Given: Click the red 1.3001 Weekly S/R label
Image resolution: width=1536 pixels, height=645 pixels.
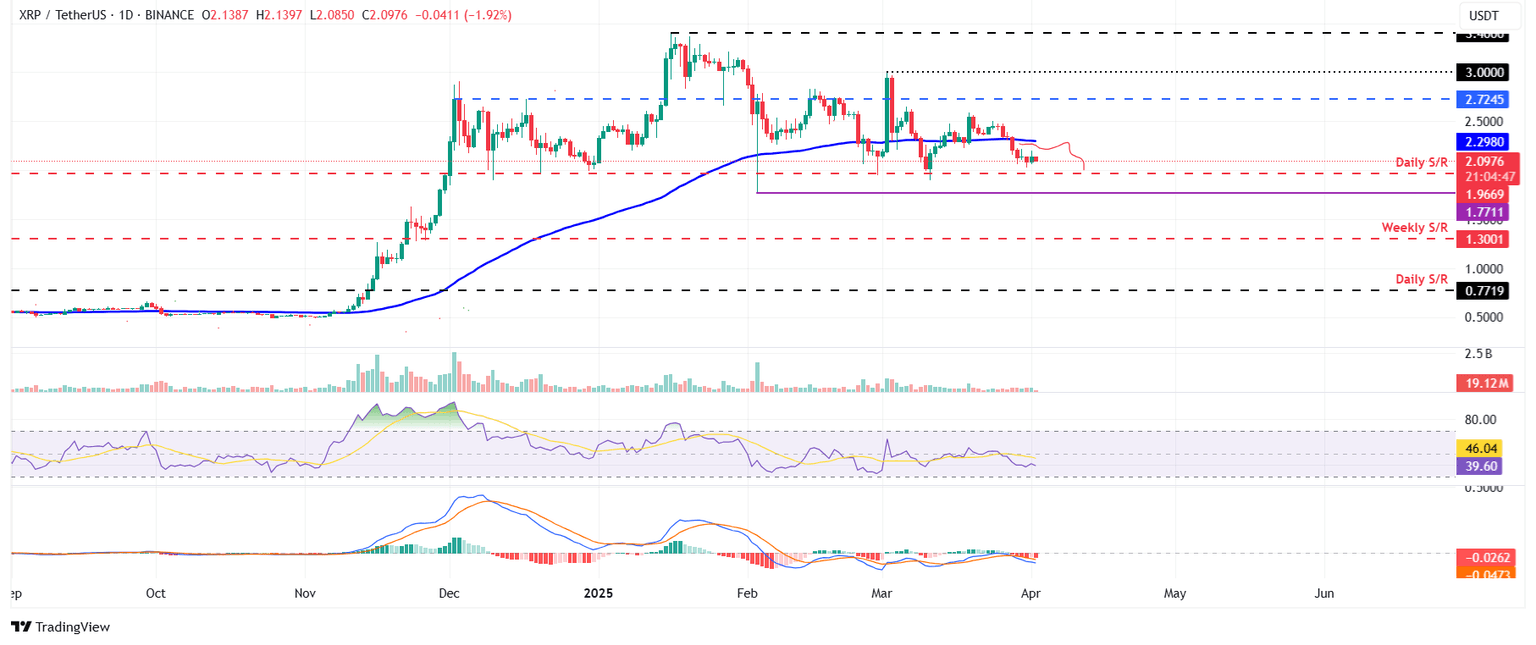Looking at the screenshot, I should (x=1484, y=239).
